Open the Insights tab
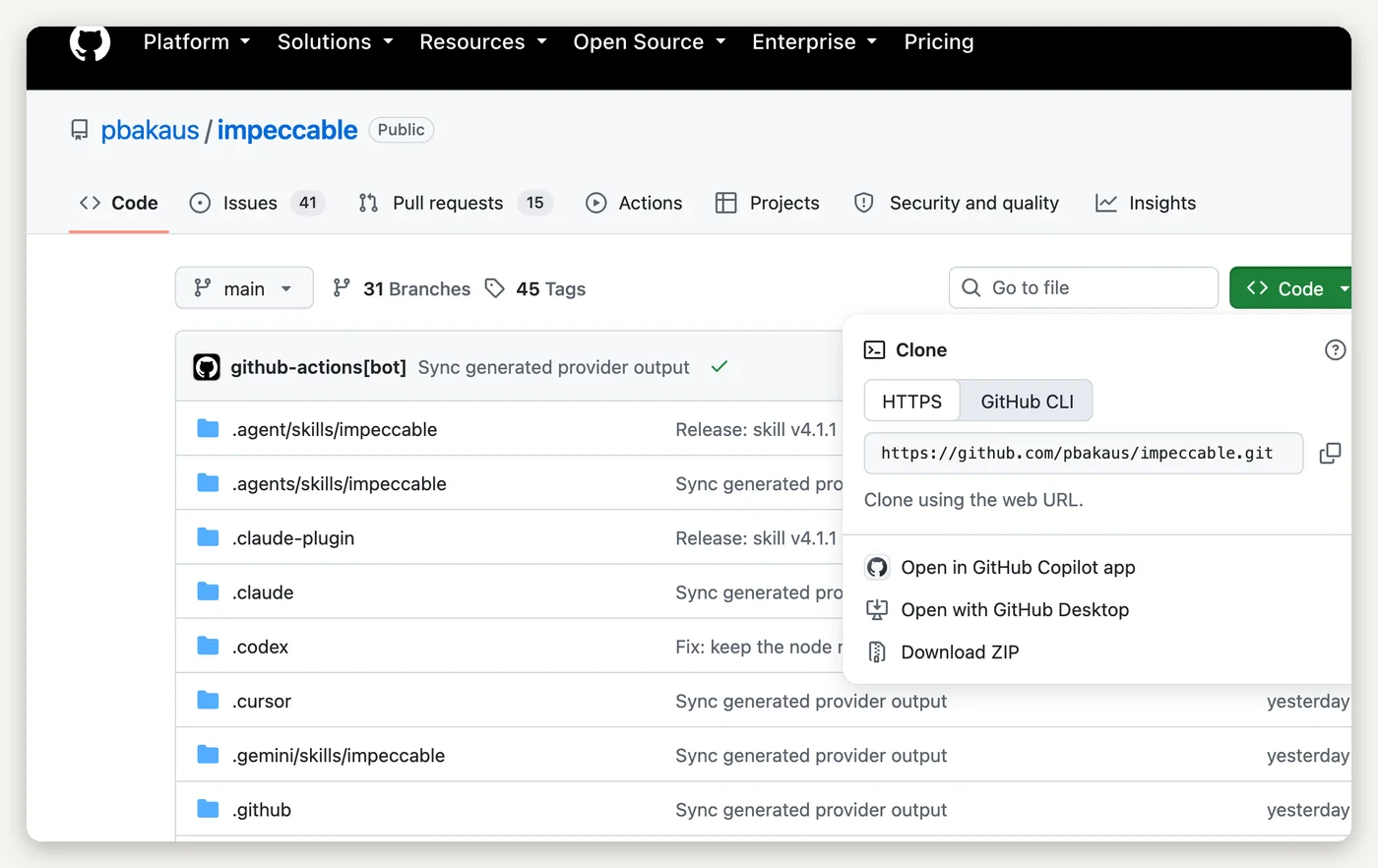The height and width of the screenshot is (868, 1378). 1146,203
